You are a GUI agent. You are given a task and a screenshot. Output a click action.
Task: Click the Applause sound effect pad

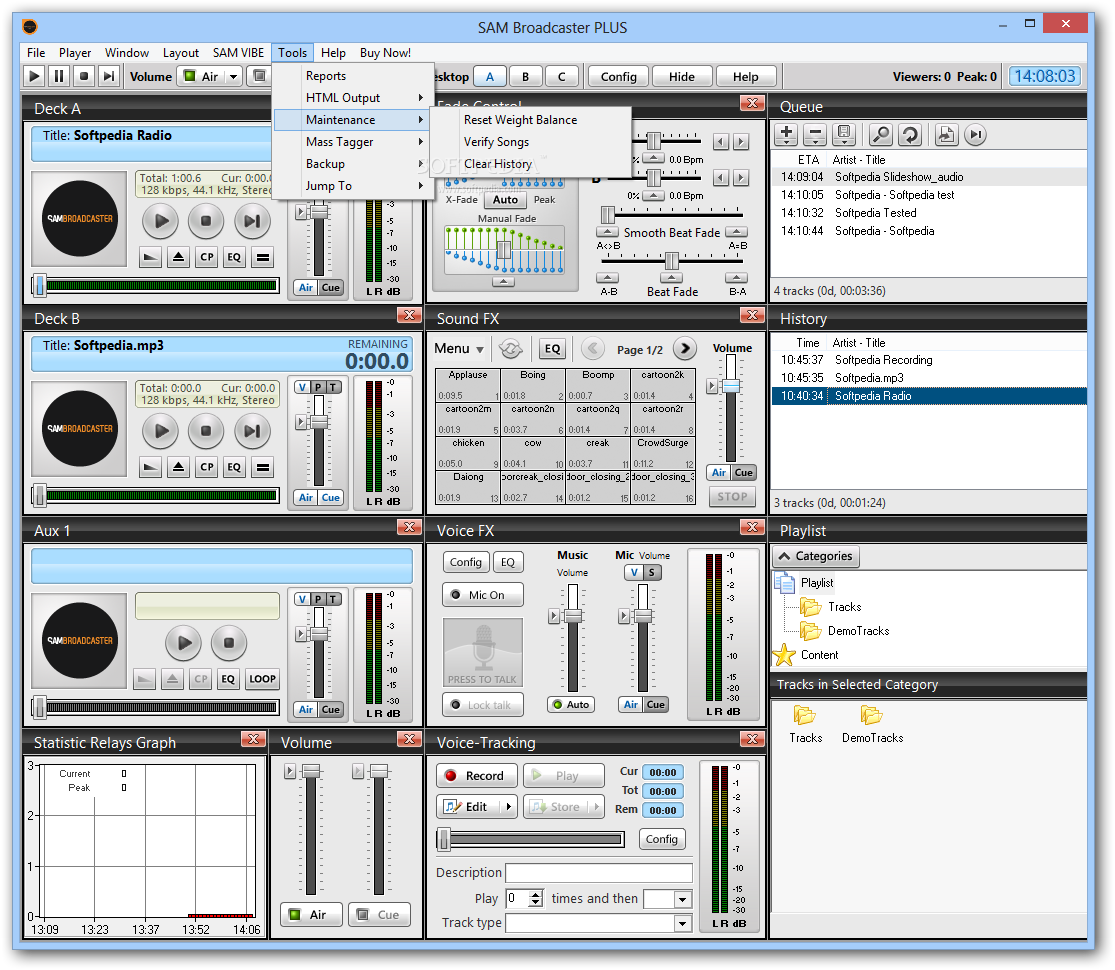tap(468, 385)
